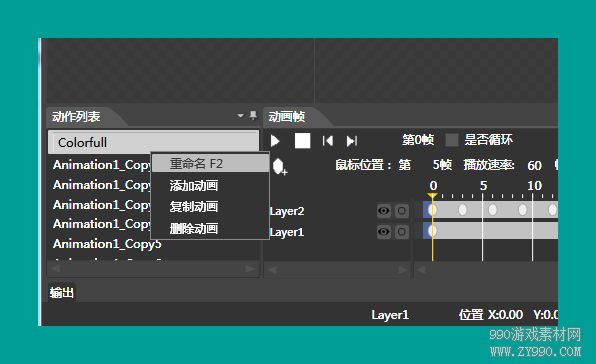
Task: Select the Colorfull animation entry
Action: click(154, 142)
